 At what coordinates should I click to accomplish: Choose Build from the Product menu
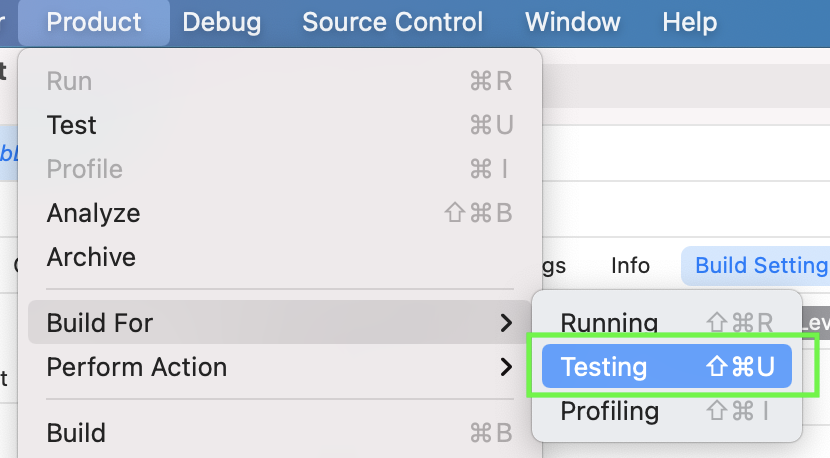(76, 433)
